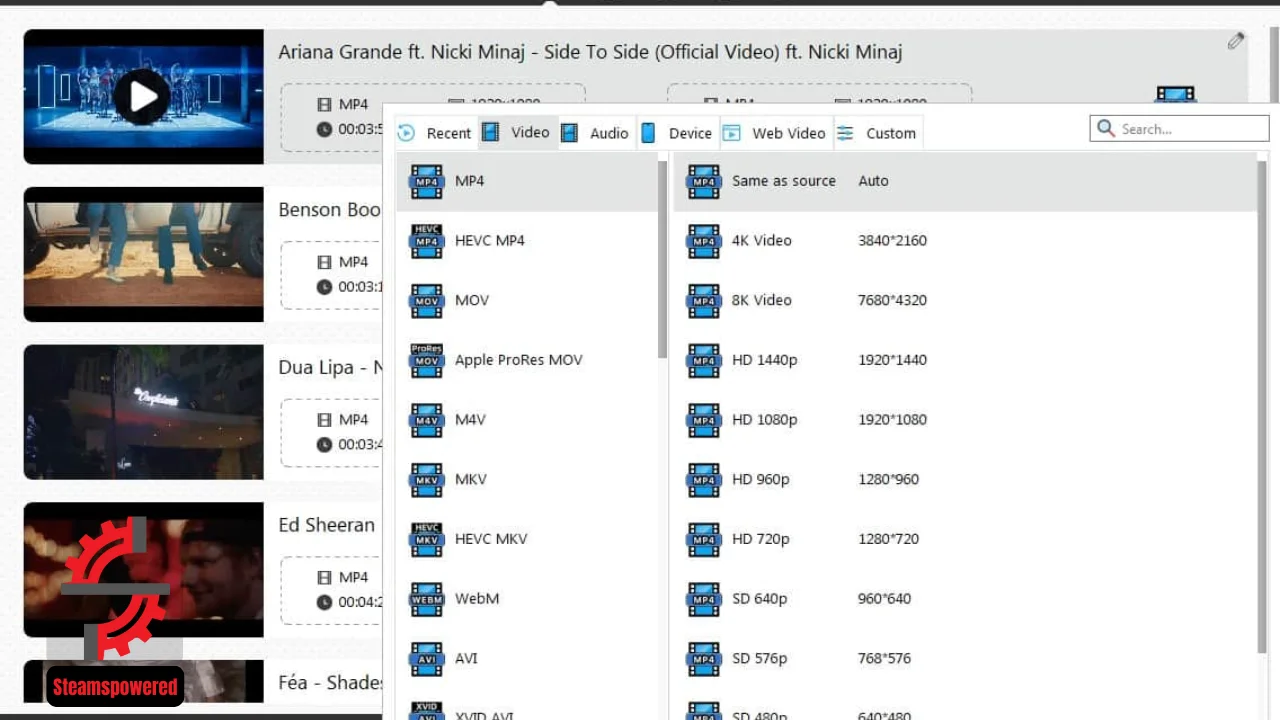Click the search magnifier icon
The width and height of the screenshot is (1280, 720).
click(x=1105, y=128)
